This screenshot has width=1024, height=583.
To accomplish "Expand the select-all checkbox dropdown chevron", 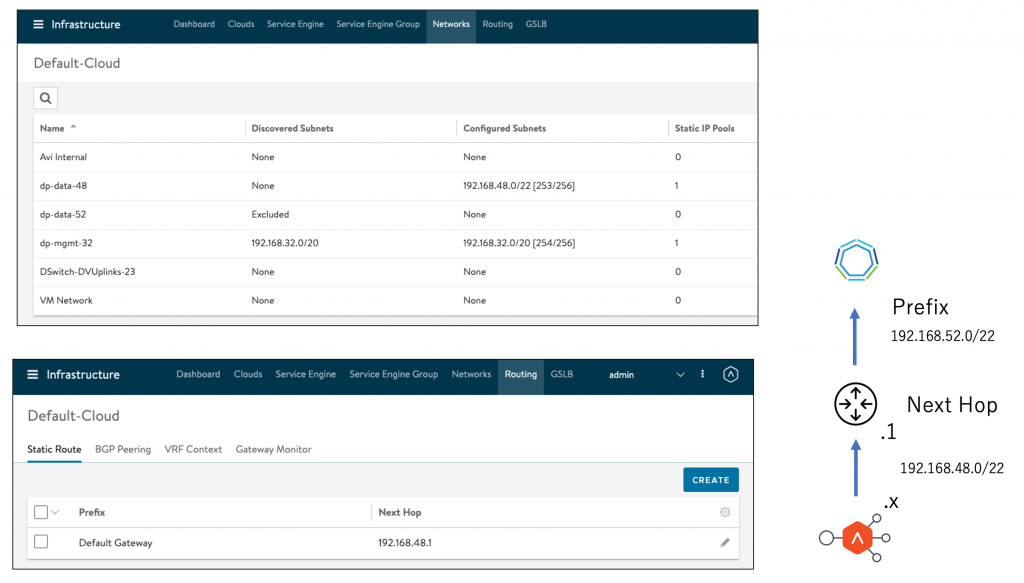I will point(56,512).
